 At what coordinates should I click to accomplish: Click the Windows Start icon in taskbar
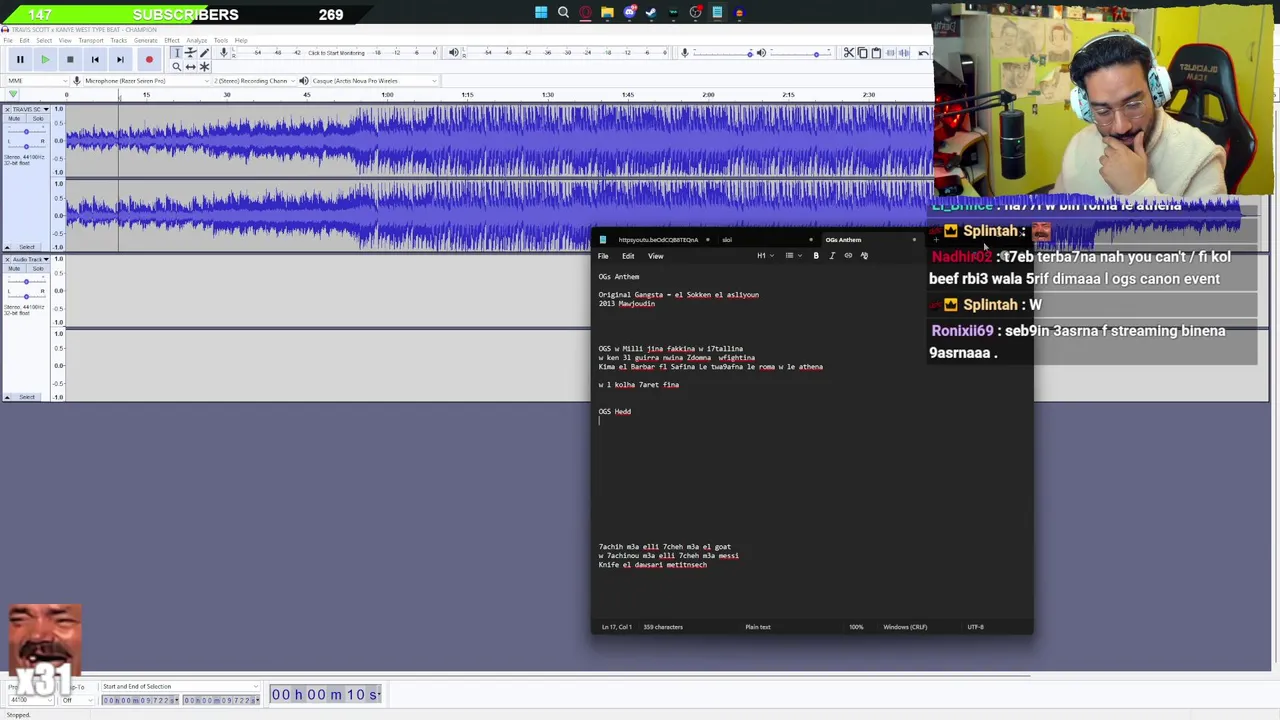[541, 13]
